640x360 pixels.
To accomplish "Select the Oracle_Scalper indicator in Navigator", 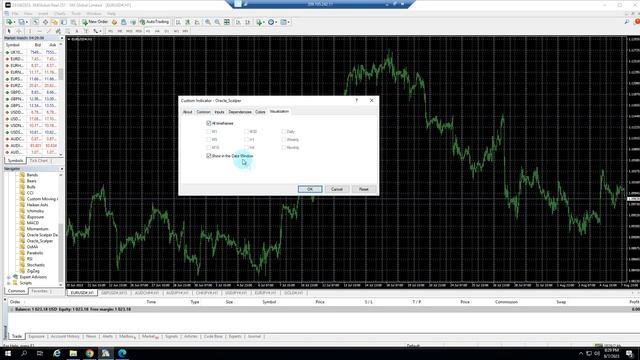I will (x=40, y=241).
